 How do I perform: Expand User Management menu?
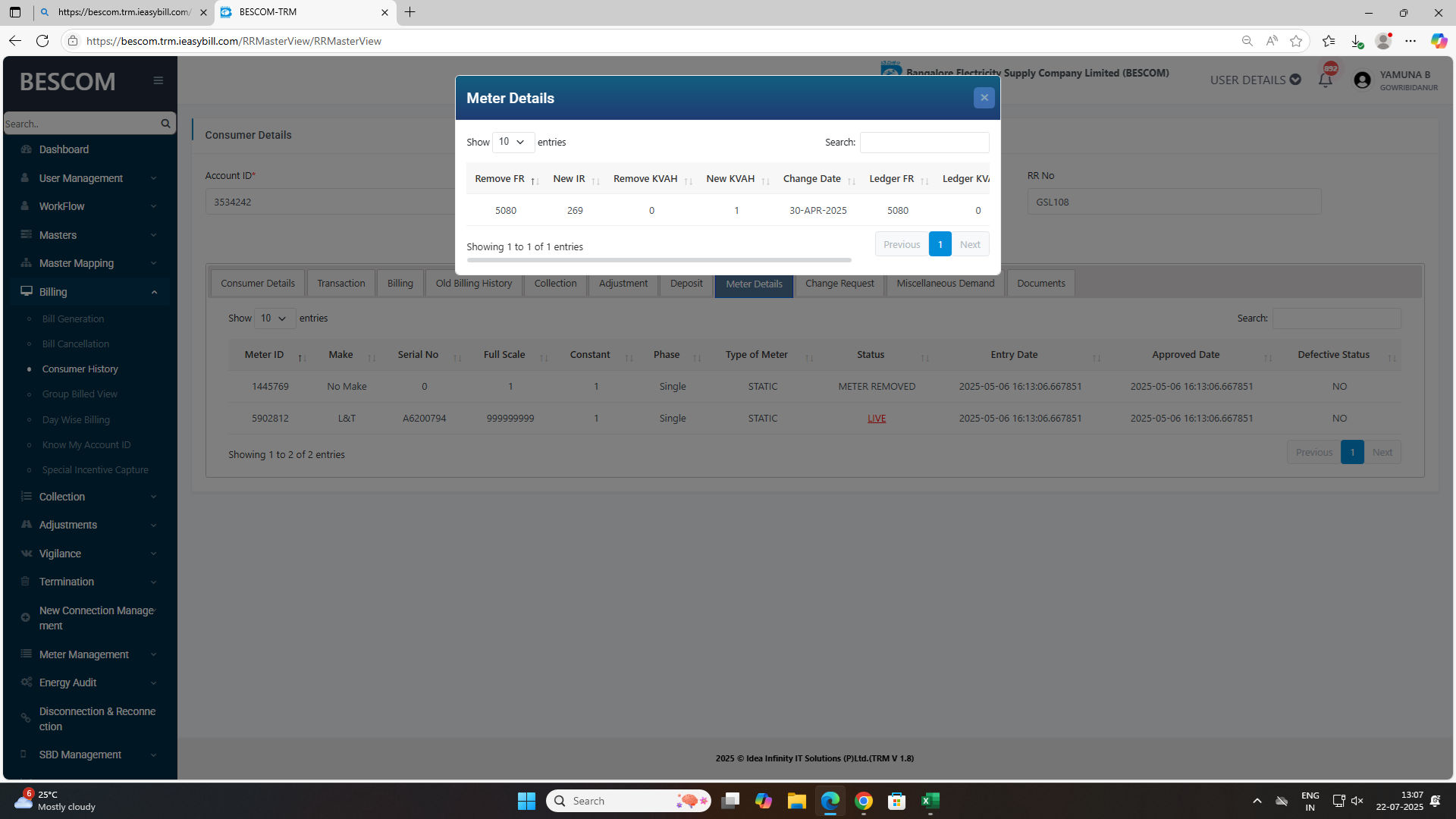pyautogui.click(x=89, y=178)
